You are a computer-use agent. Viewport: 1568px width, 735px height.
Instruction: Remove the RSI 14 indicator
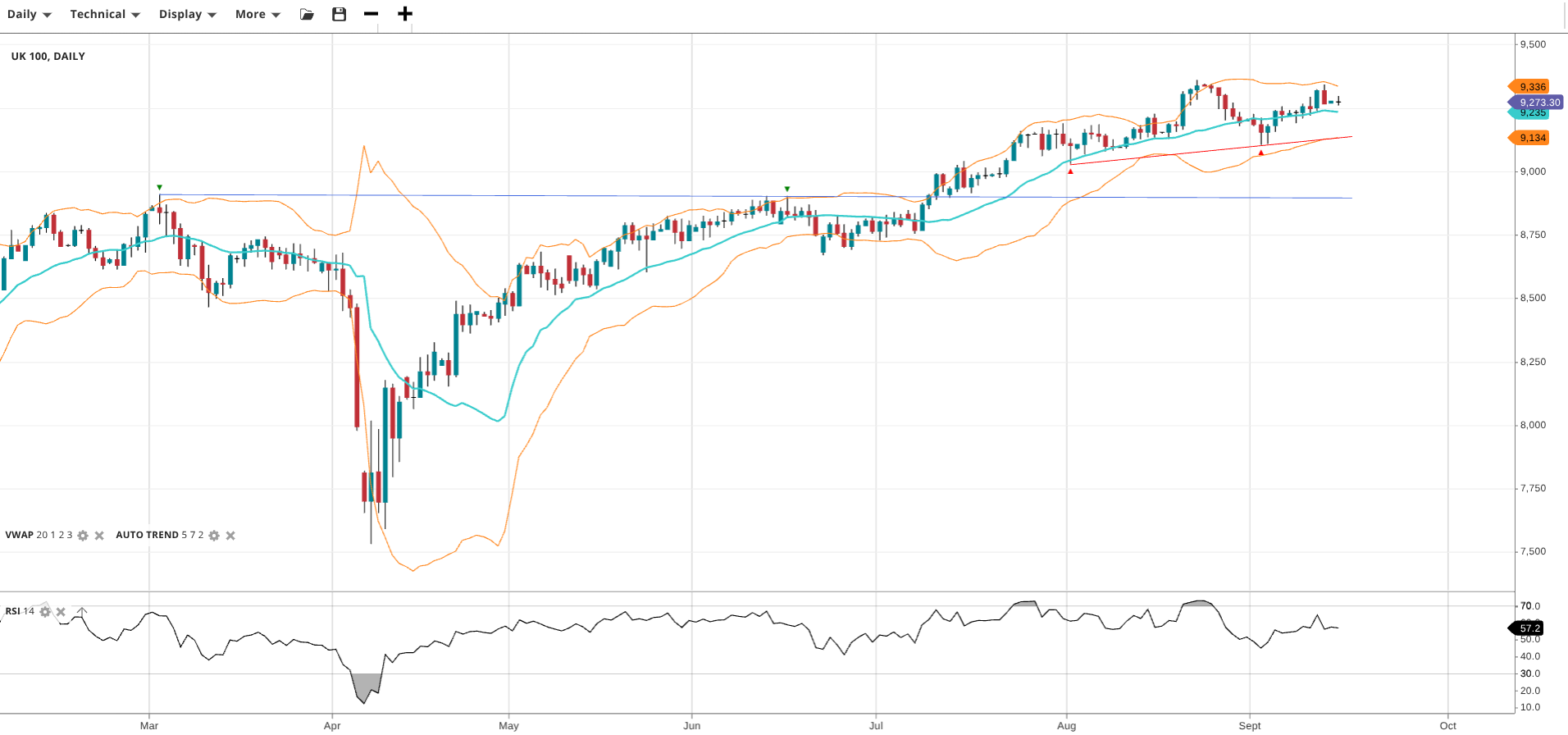pos(61,612)
